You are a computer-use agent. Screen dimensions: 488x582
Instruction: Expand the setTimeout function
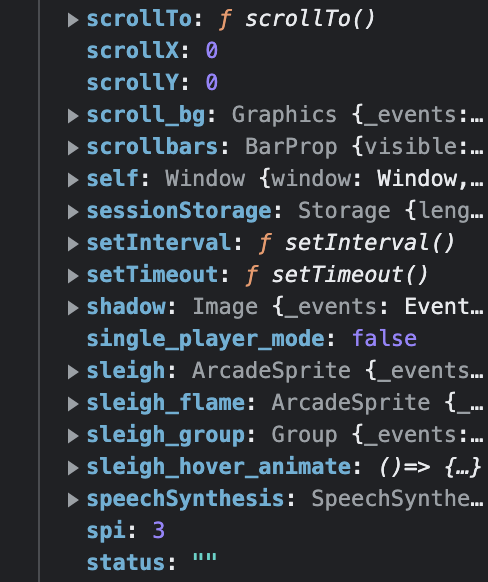pyautogui.click(x=73, y=275)
